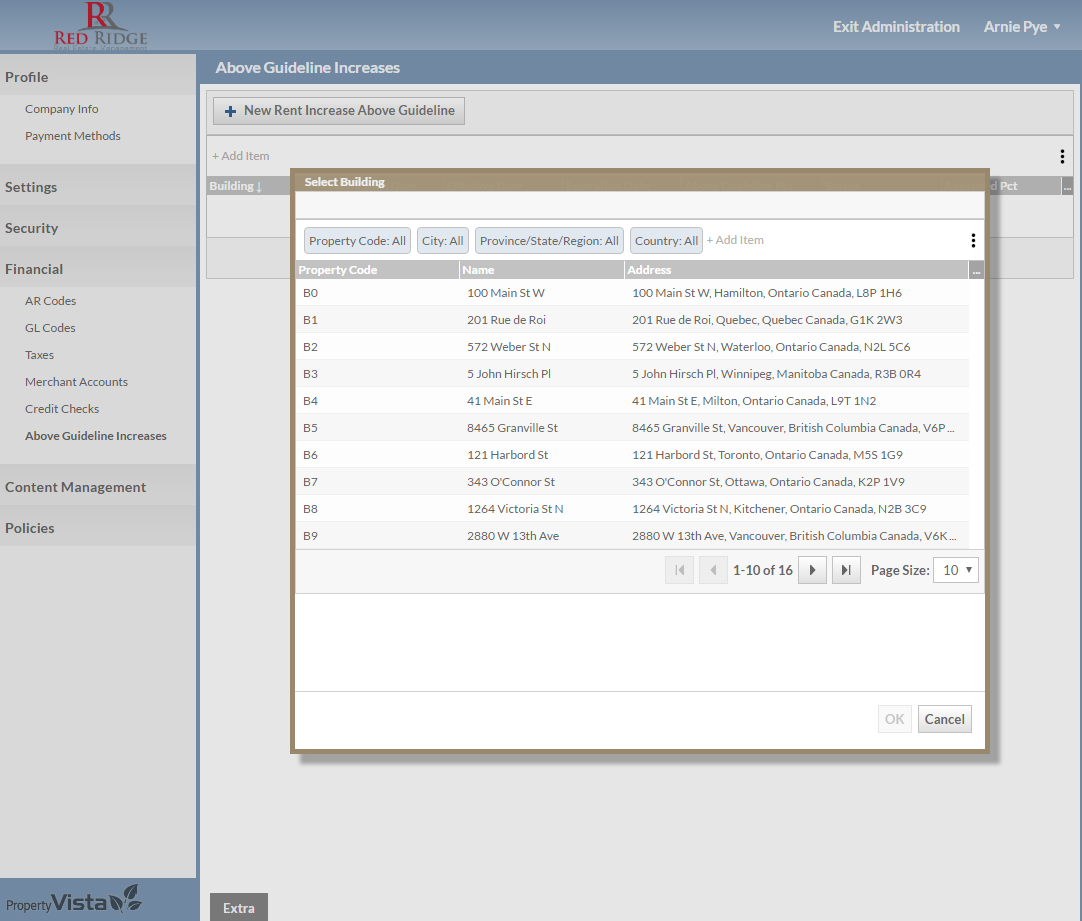
Task: Jump to last page of buildings
Action: click(x=846, y=570)
